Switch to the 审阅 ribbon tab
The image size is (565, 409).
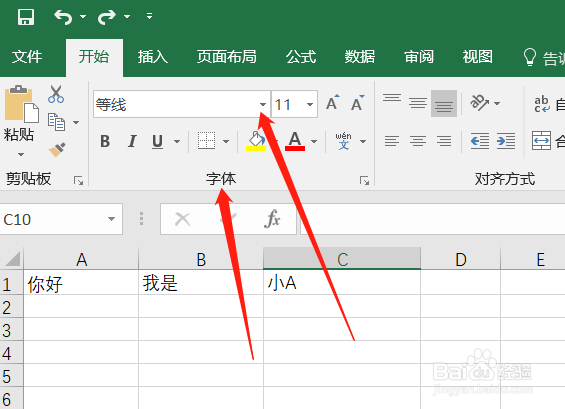419,57
